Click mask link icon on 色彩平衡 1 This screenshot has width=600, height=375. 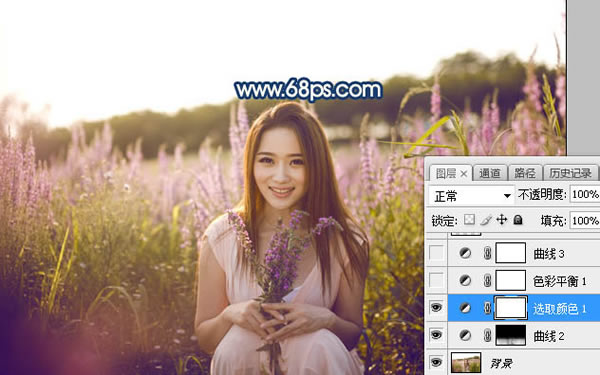(488, 280)
